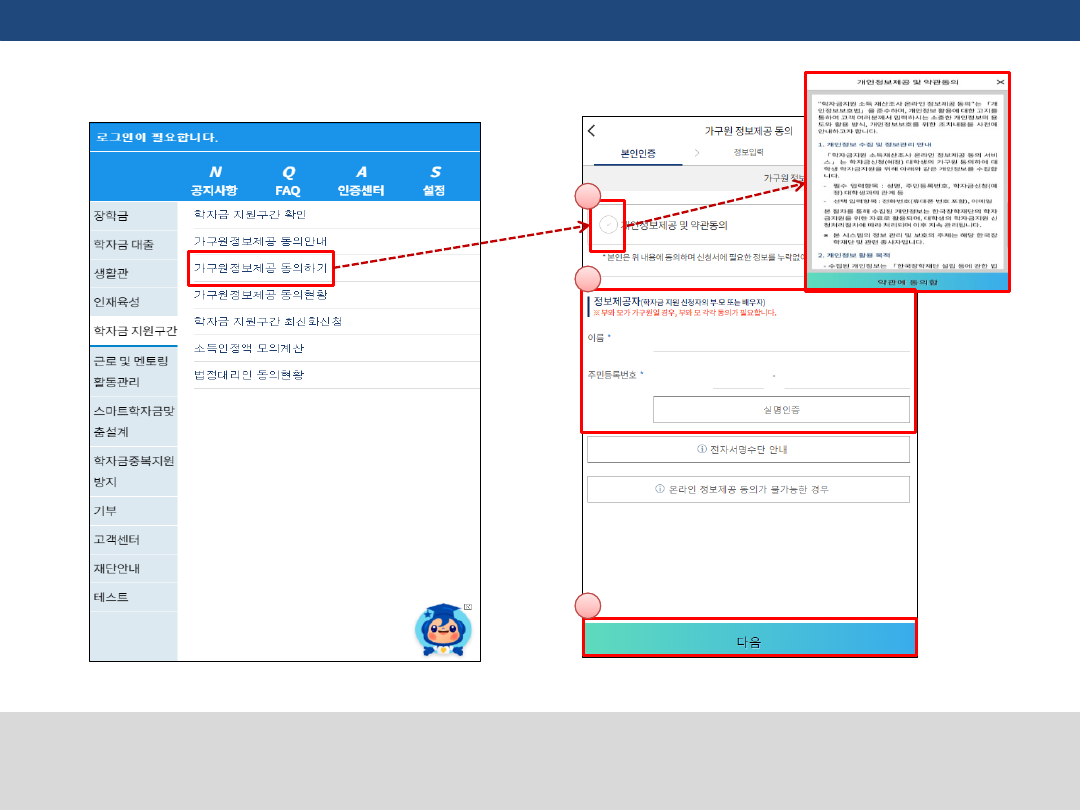The image size is (1080, 810).
Task: Open 학자금 지원구간 확인
Action: [336, 214]
